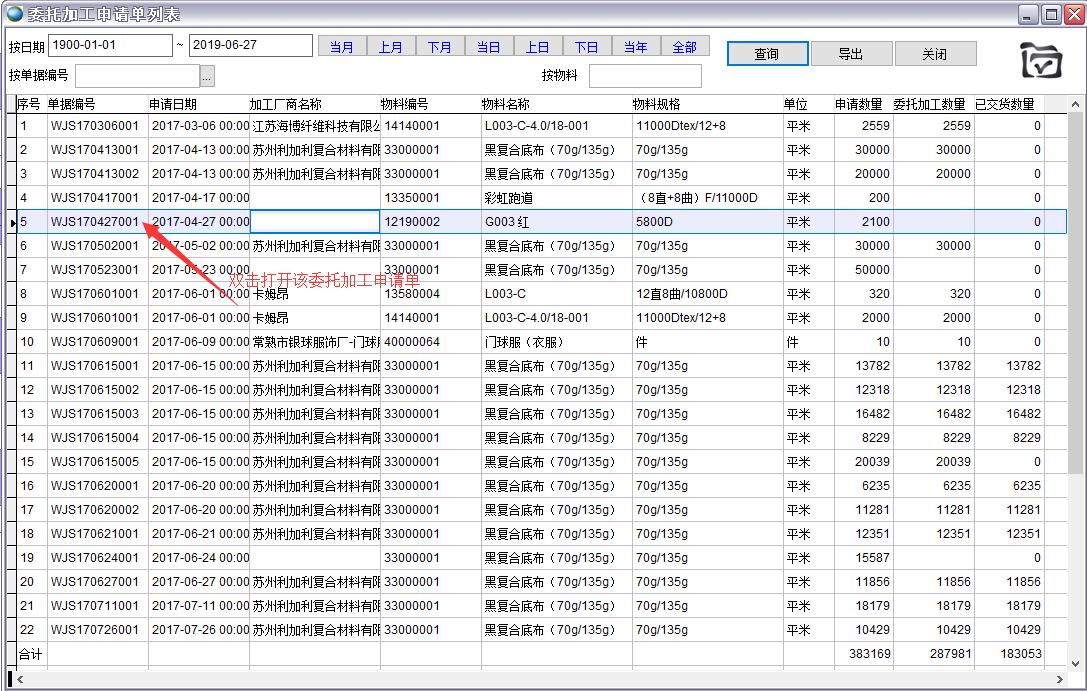Click the 查询 search button
The width and height of the screenshot is (1087, 691).
767,54
